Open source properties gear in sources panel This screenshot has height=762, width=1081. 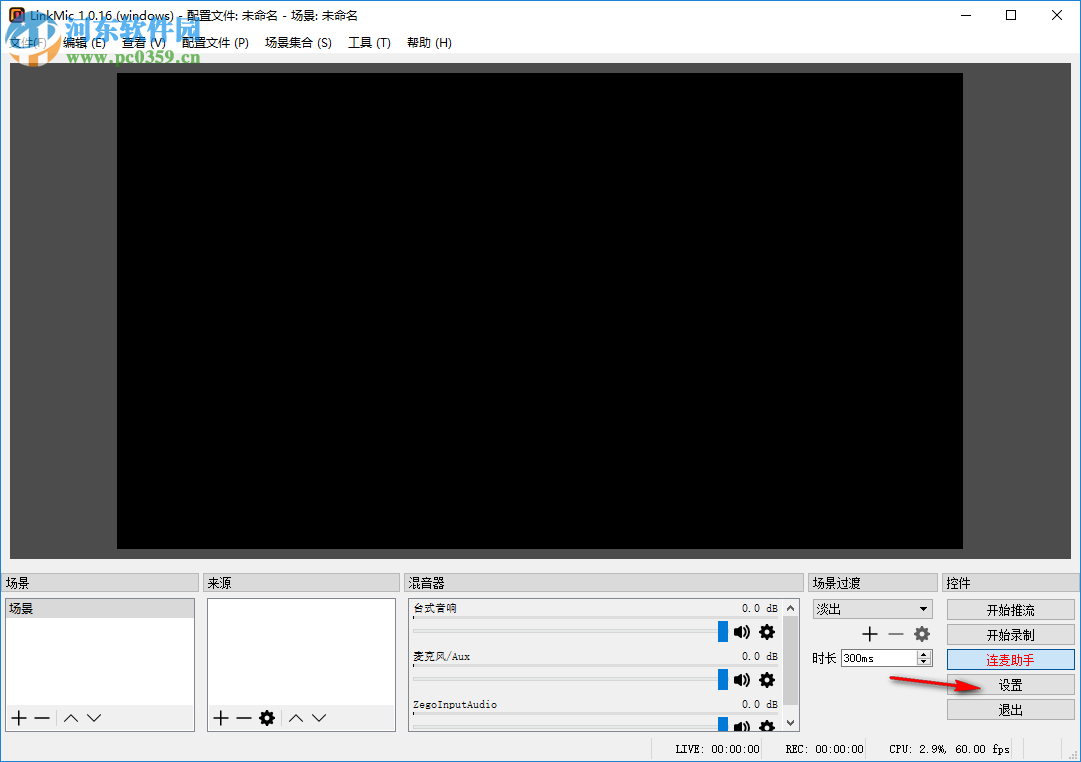pos(267,717)
